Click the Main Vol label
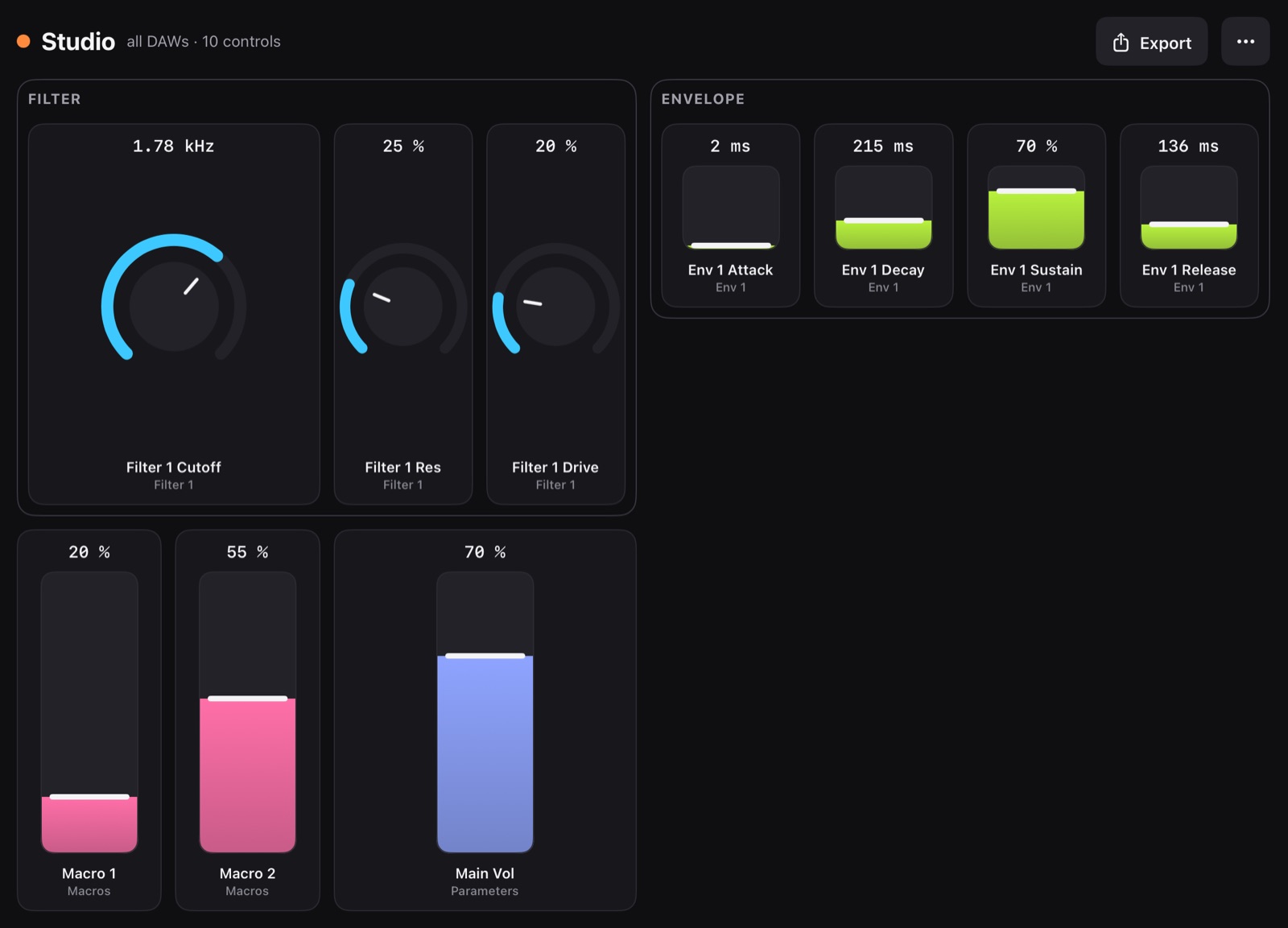Viewport: 1288px width, 928px height. click(x=485, y=873)
